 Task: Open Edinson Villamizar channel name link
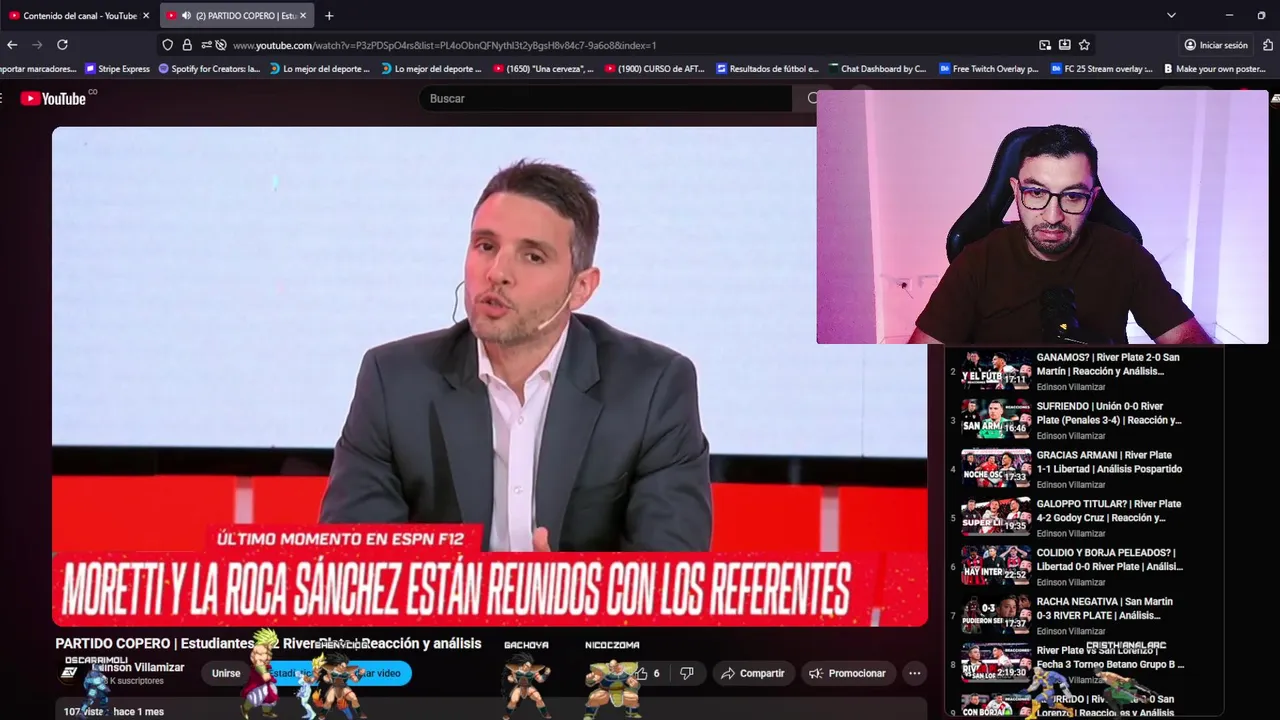pyautogui.click(x=138, y=667)
